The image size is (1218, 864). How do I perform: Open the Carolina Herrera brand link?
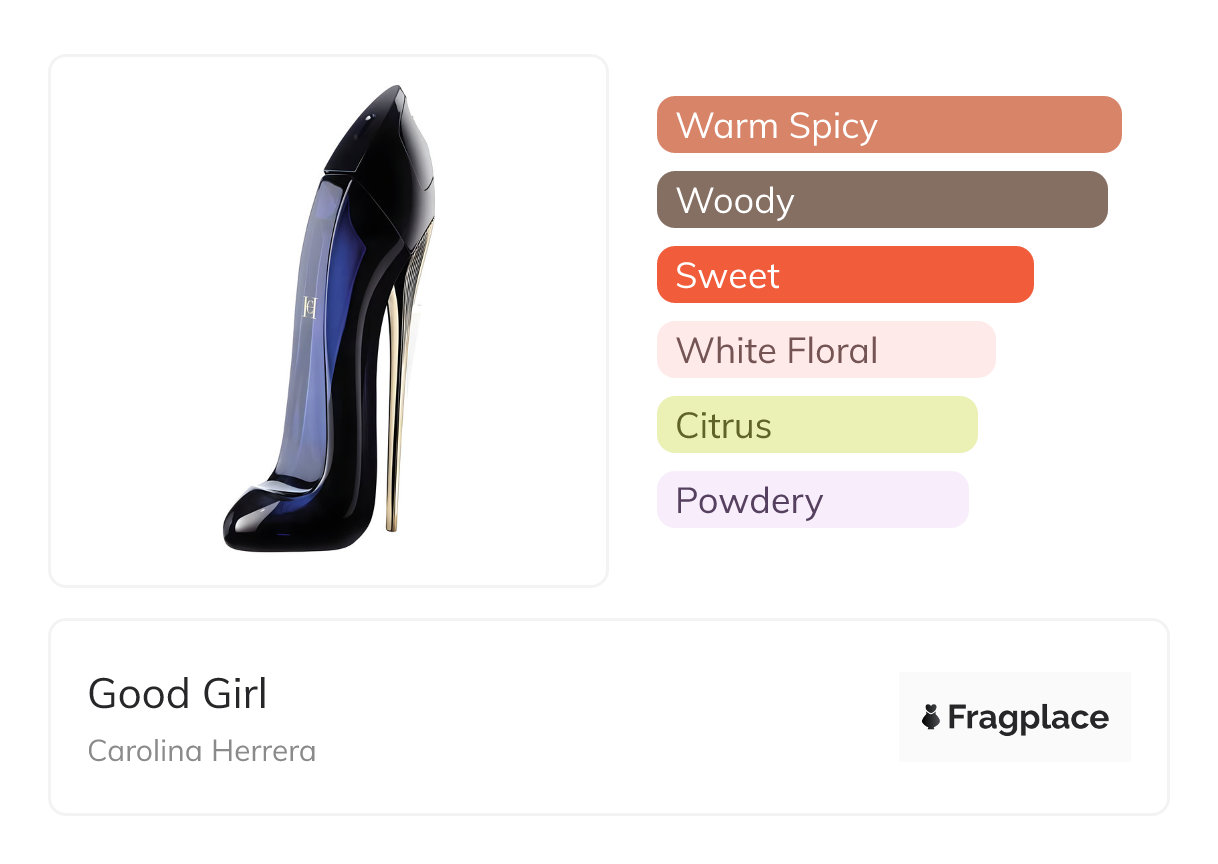(201, 750)
